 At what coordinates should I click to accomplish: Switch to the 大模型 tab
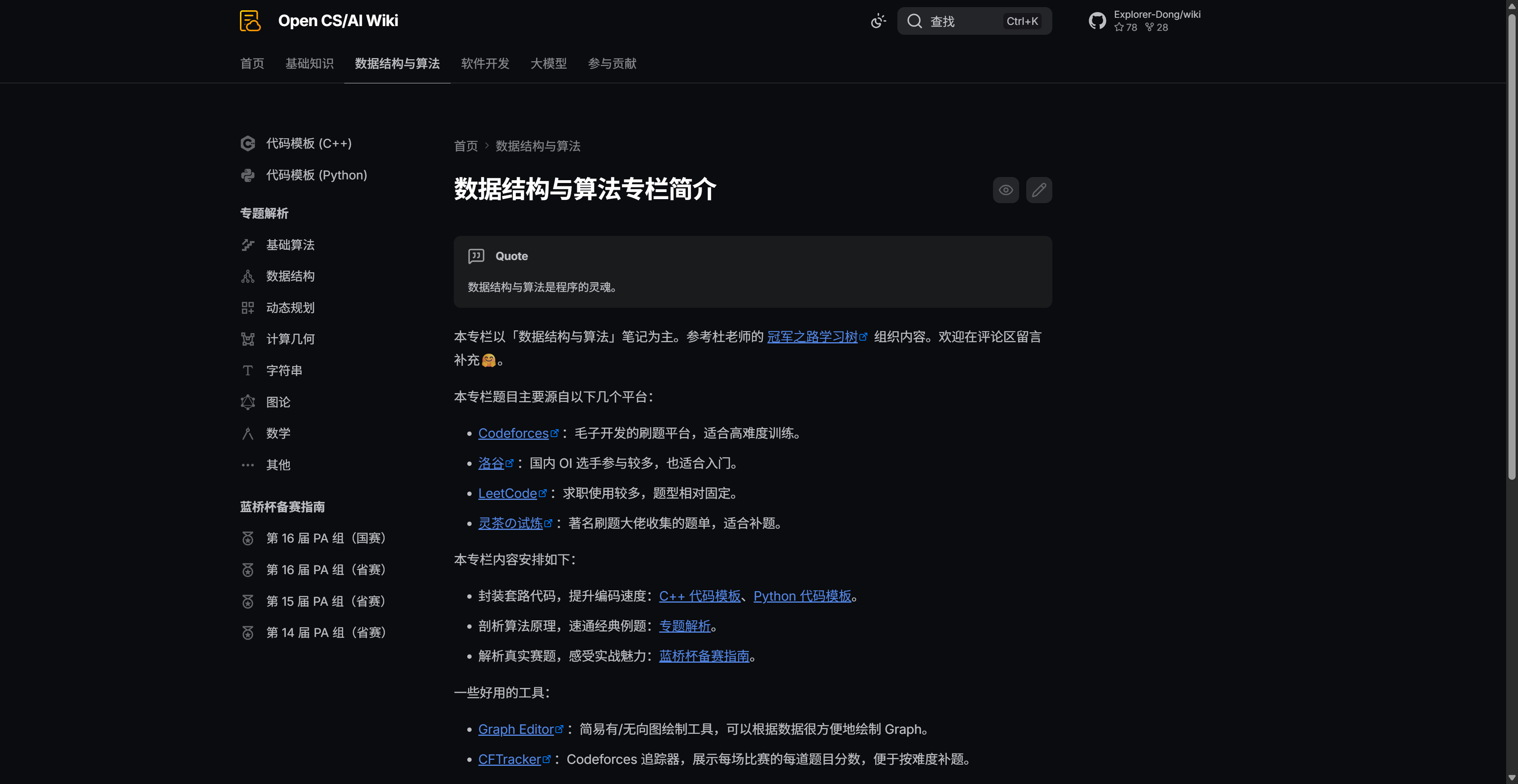click(x=548, y=64)
